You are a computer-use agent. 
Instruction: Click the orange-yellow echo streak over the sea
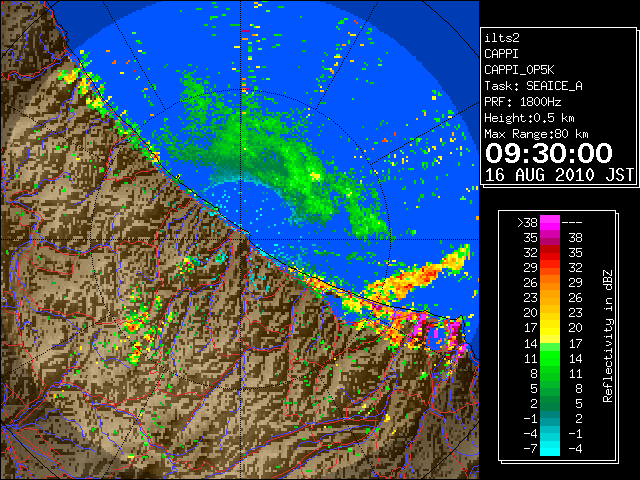coord(416,277)
